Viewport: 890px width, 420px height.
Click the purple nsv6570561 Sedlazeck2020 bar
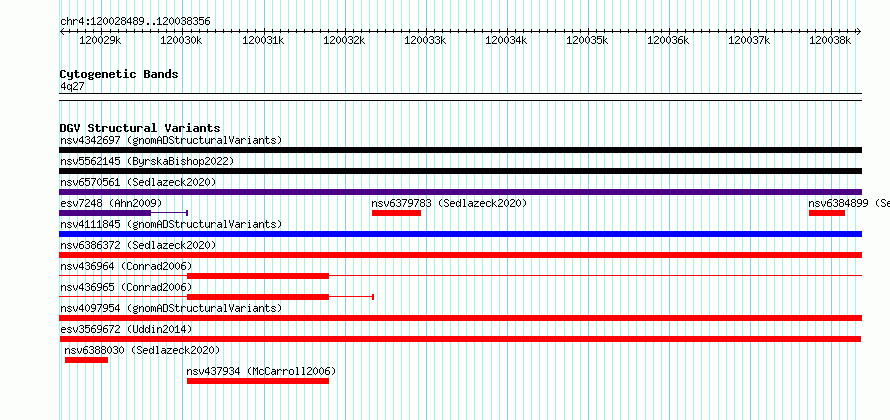tap(460, 192)
